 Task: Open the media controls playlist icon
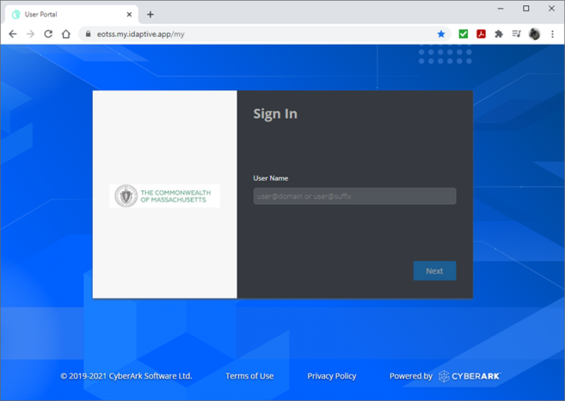click(516, 34)
